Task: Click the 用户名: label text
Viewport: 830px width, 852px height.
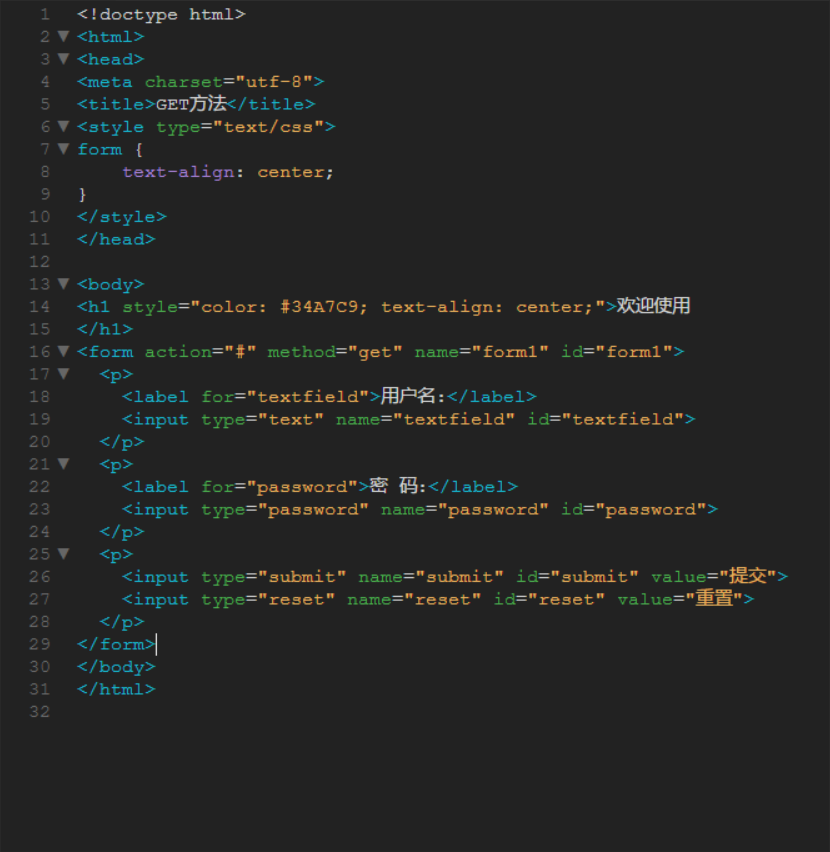Action: point(413,396)
